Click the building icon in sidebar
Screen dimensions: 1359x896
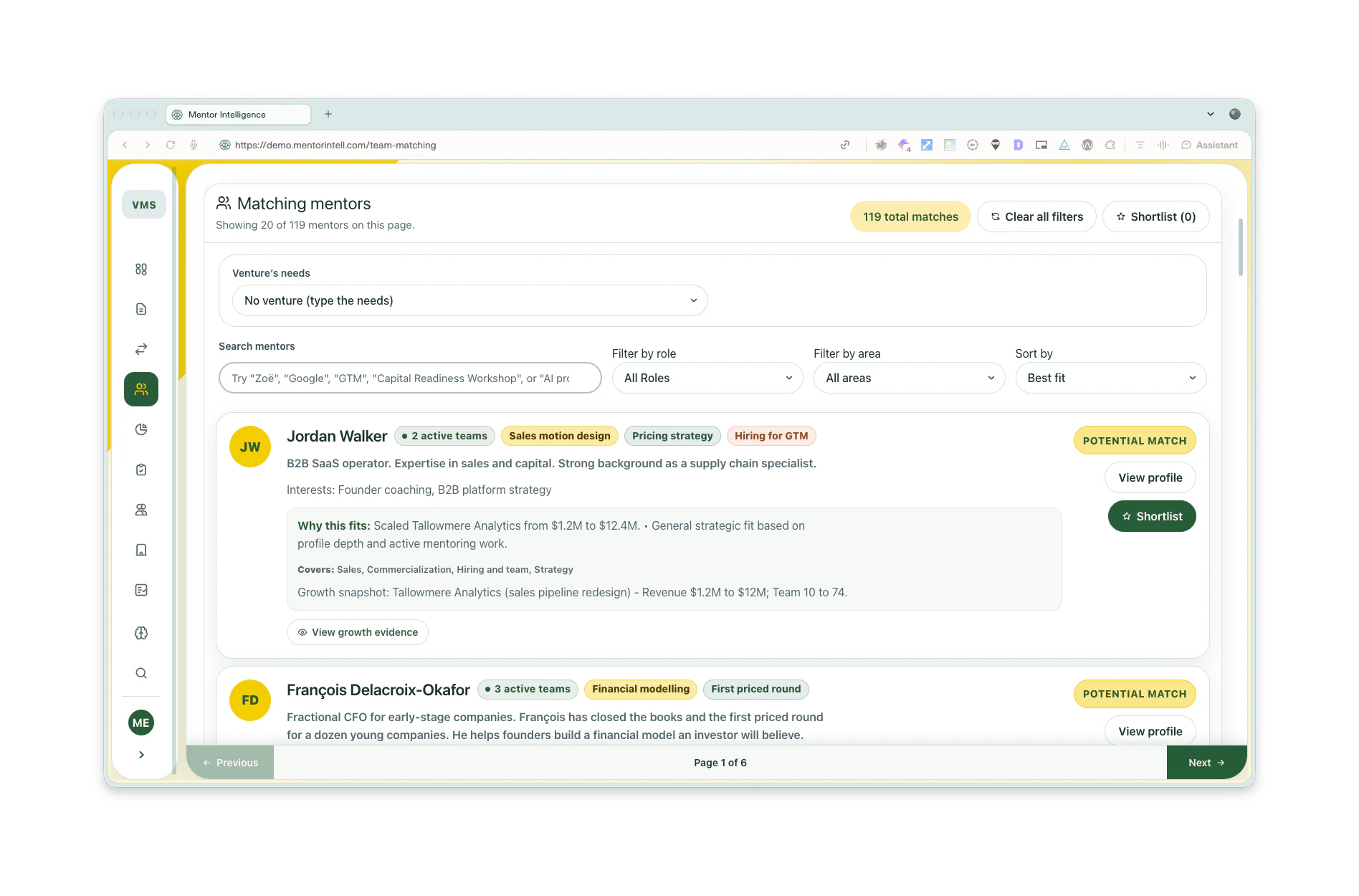[x=141, y=550]
